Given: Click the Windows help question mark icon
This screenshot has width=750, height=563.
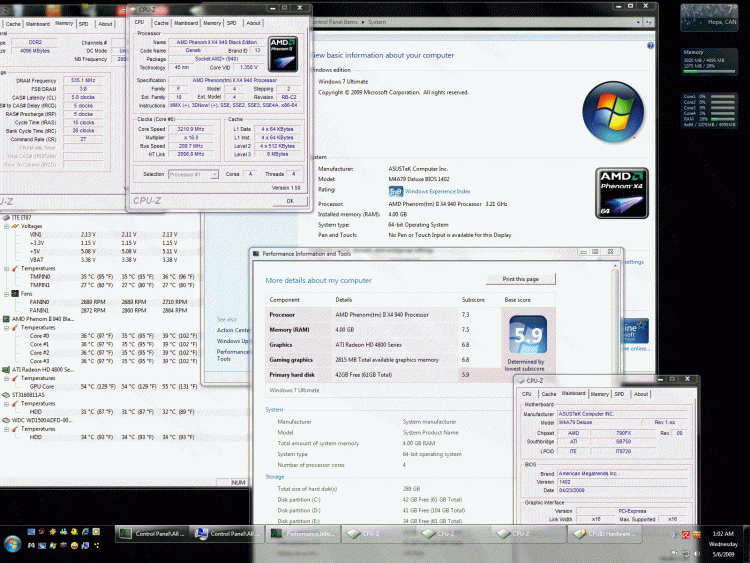Looking at the screenshot, I should pyautogui.click(x=651, y=46).
